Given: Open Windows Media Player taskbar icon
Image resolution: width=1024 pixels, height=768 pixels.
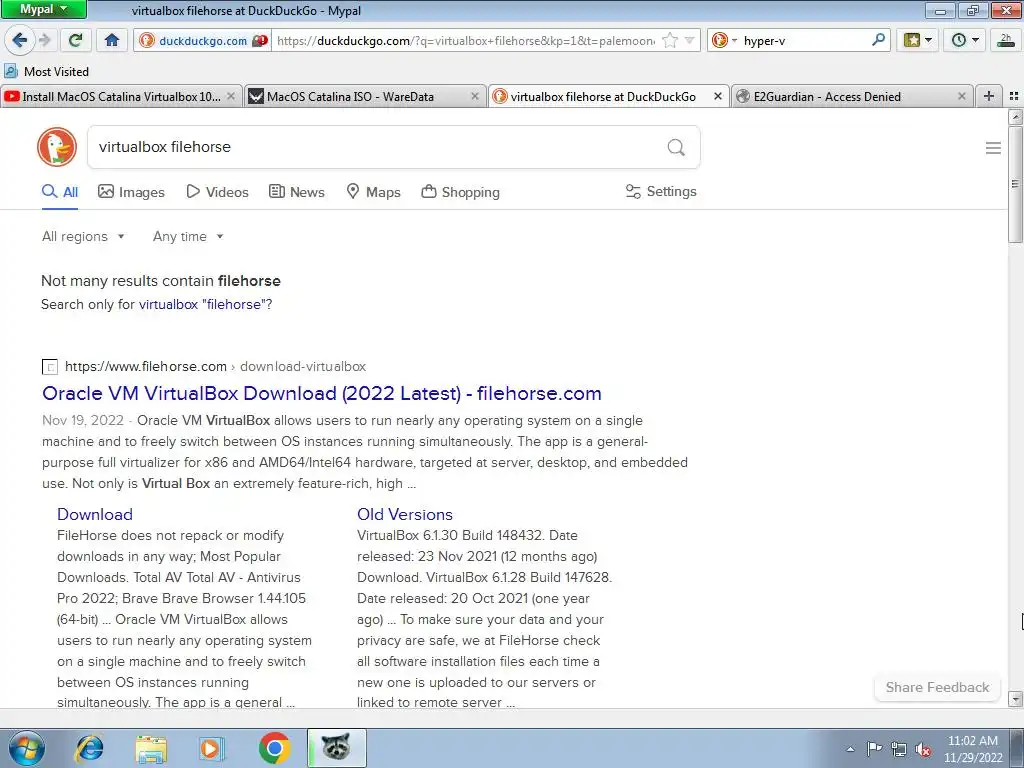Looking at the screenshot, I should [212, 748].
